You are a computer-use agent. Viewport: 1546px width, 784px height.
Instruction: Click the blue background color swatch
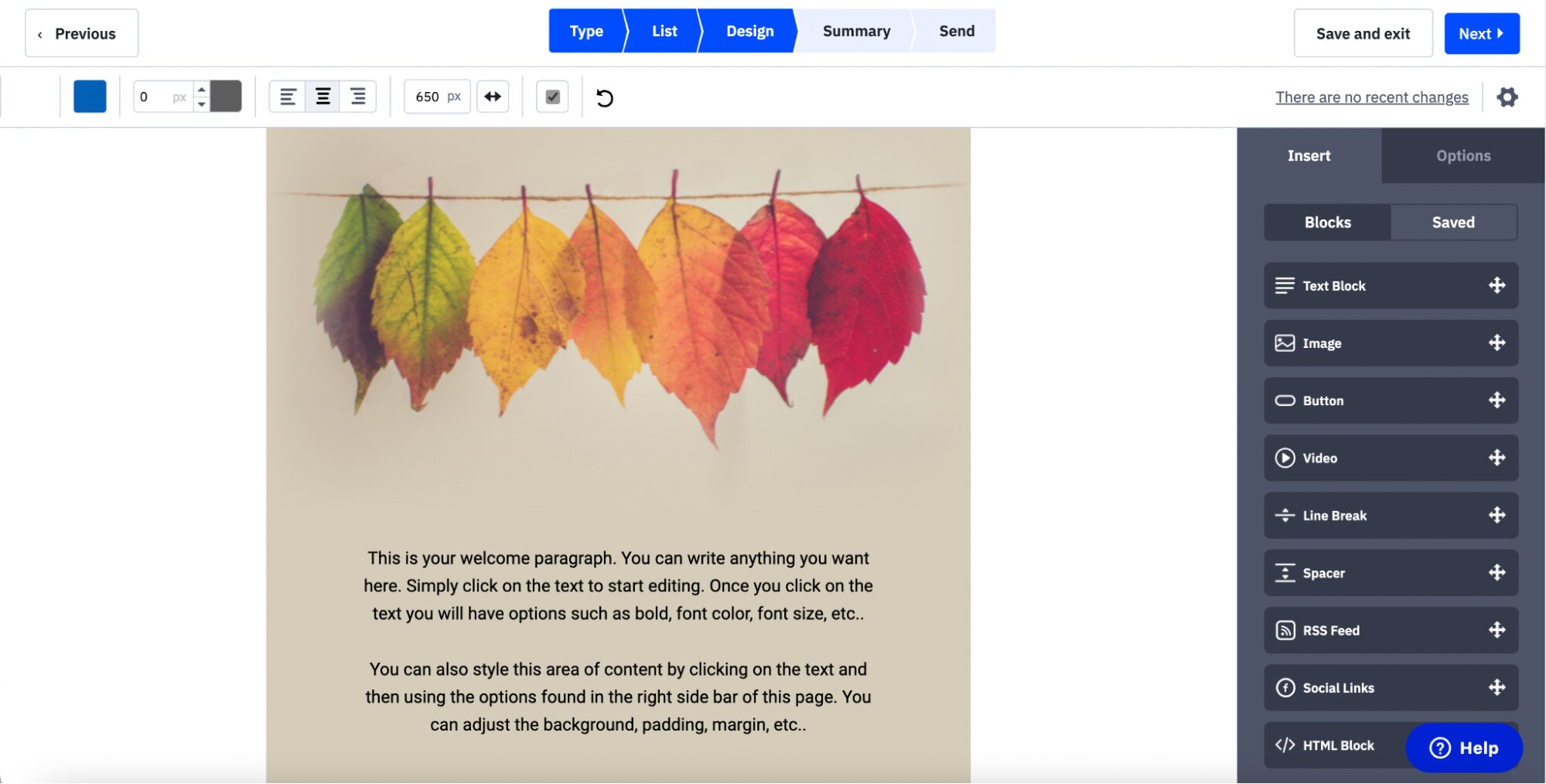[90, 97]
